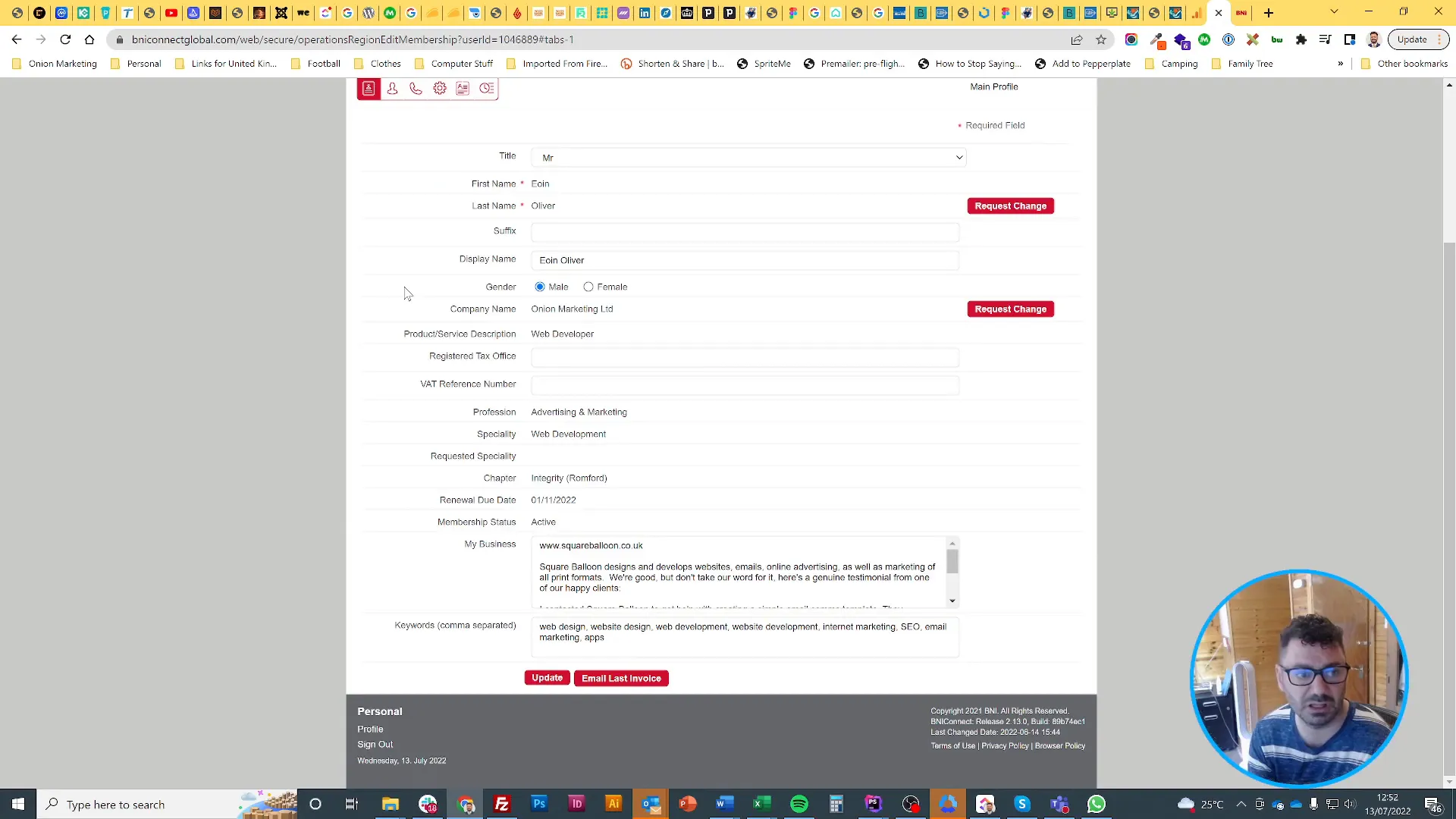Open Chrome home page icon

89,39
